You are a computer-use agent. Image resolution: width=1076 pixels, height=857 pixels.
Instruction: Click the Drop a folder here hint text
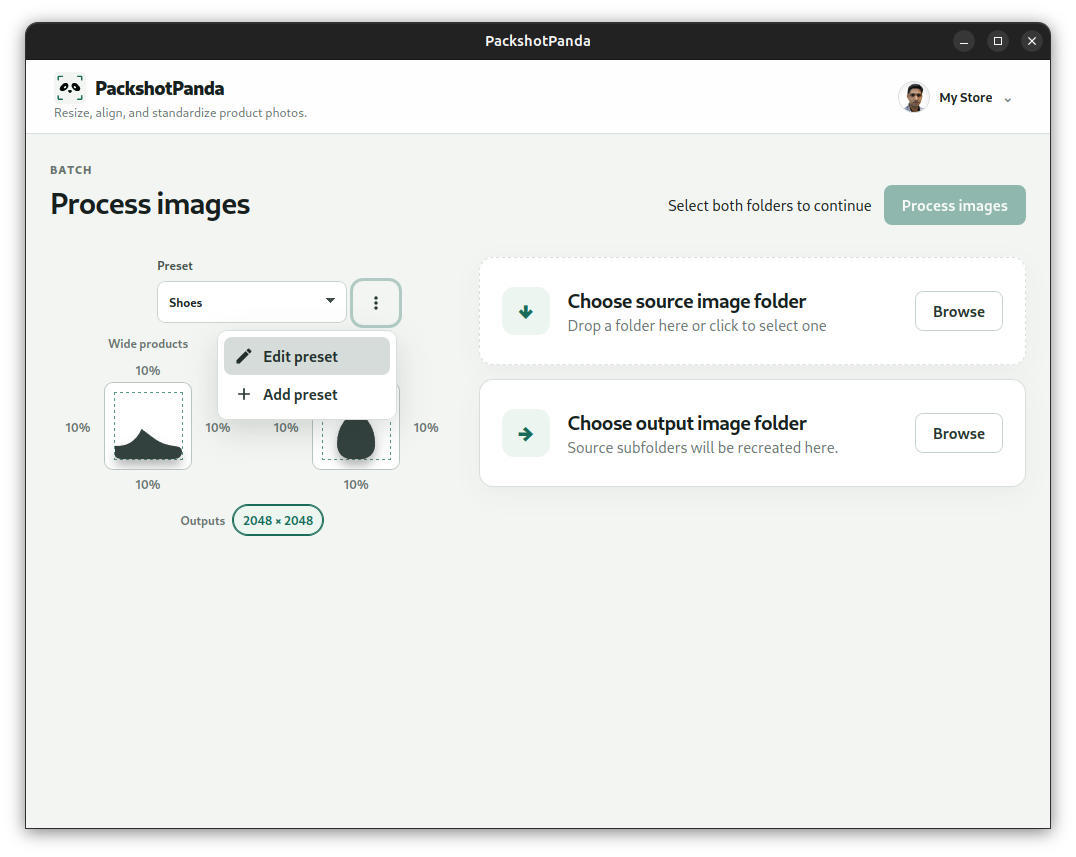click(697, 326)
